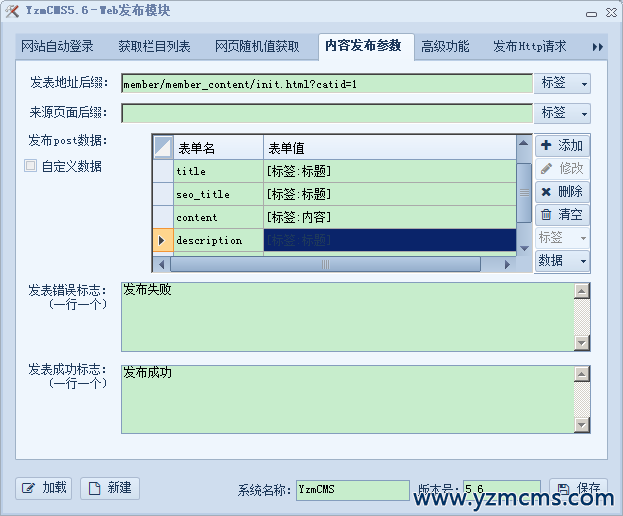Click scroll down arrow in 发表成功标志 box

pos(582,425)
